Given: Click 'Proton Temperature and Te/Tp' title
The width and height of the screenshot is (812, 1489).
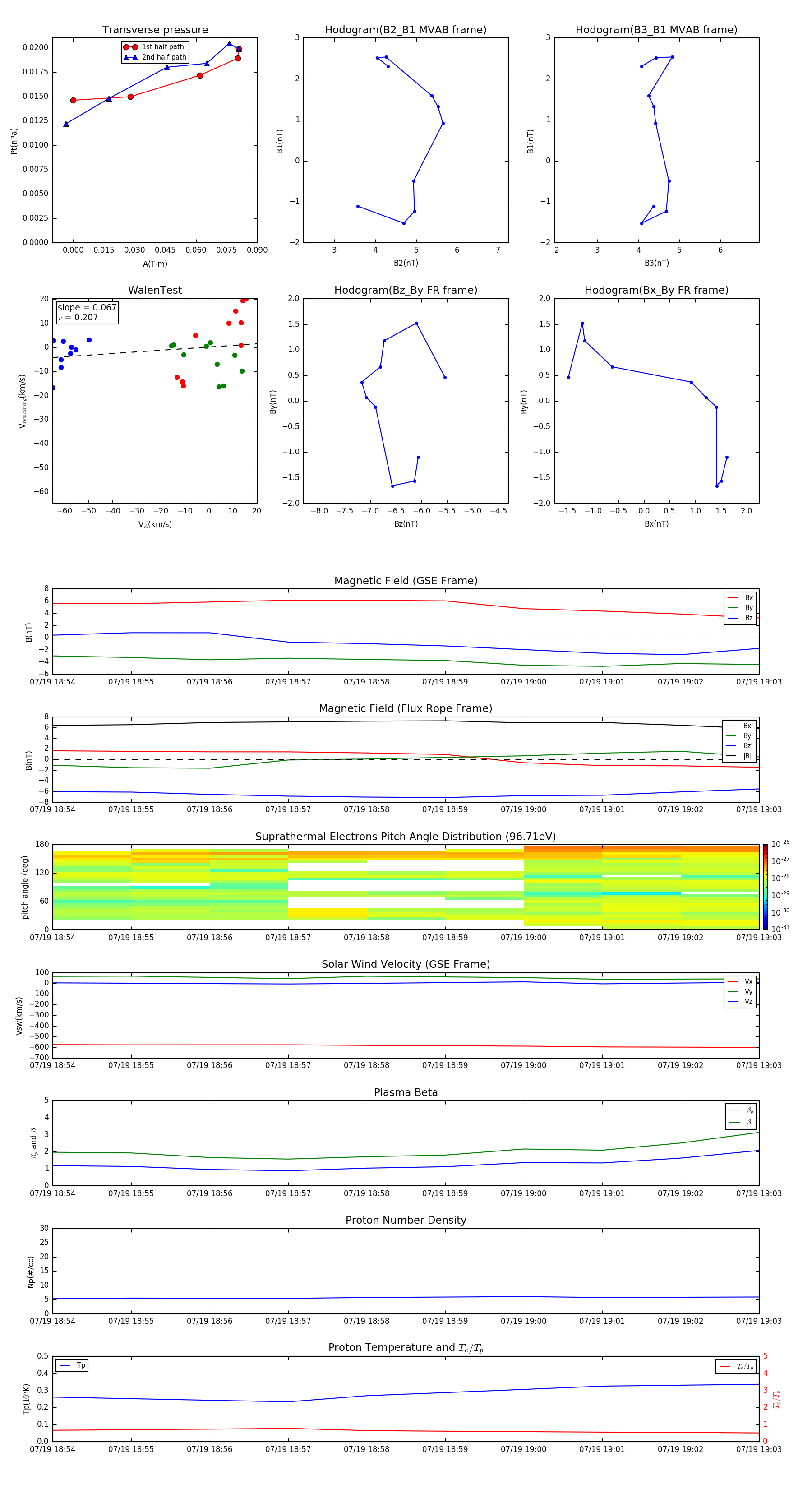Looking at the screenshot, I should [406, 1348].
